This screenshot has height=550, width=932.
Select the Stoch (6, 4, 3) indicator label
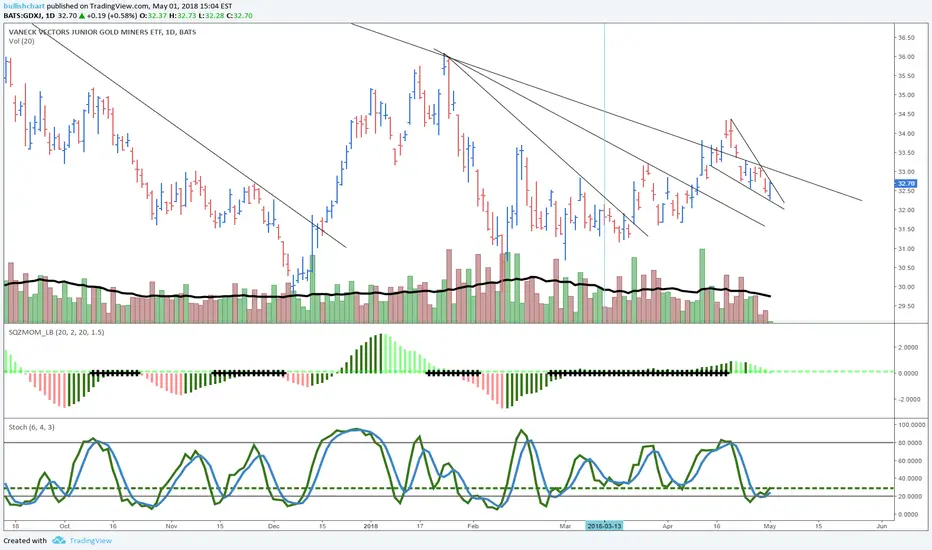(x=32, y=427)
